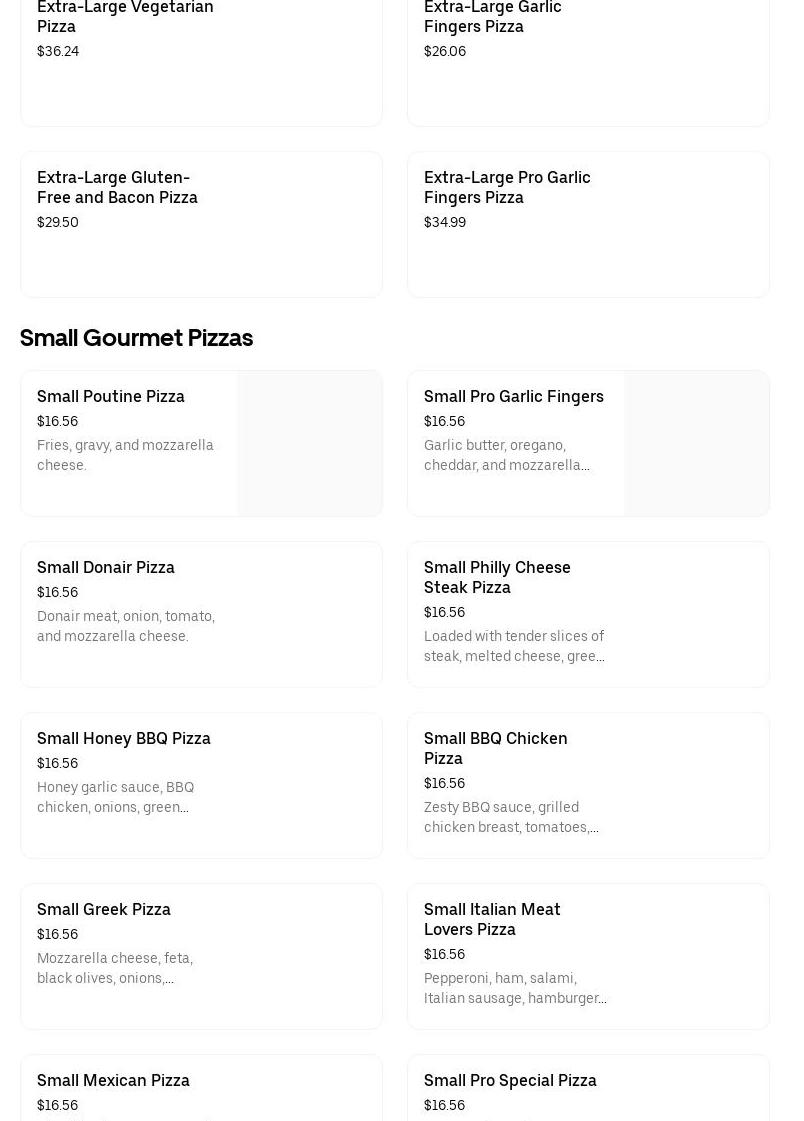Open the Small Pro Special Pizza
Viewport: 804px width, 1121px height.
pyautogui.click(x=510, y=1080)
